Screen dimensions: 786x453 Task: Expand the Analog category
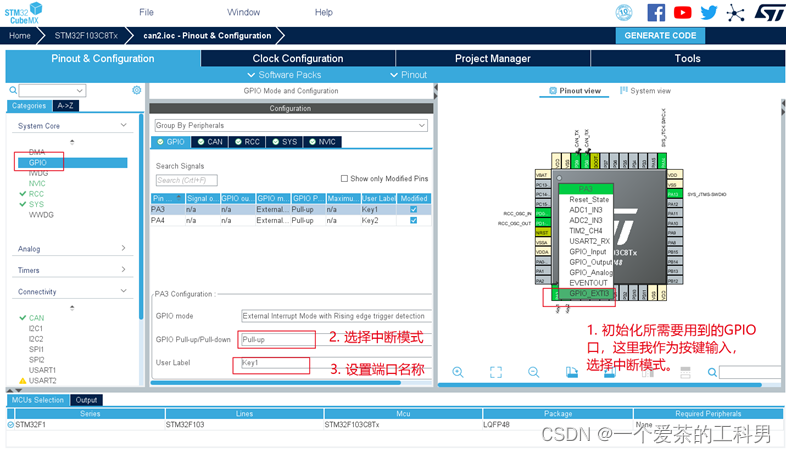(124, 248)
